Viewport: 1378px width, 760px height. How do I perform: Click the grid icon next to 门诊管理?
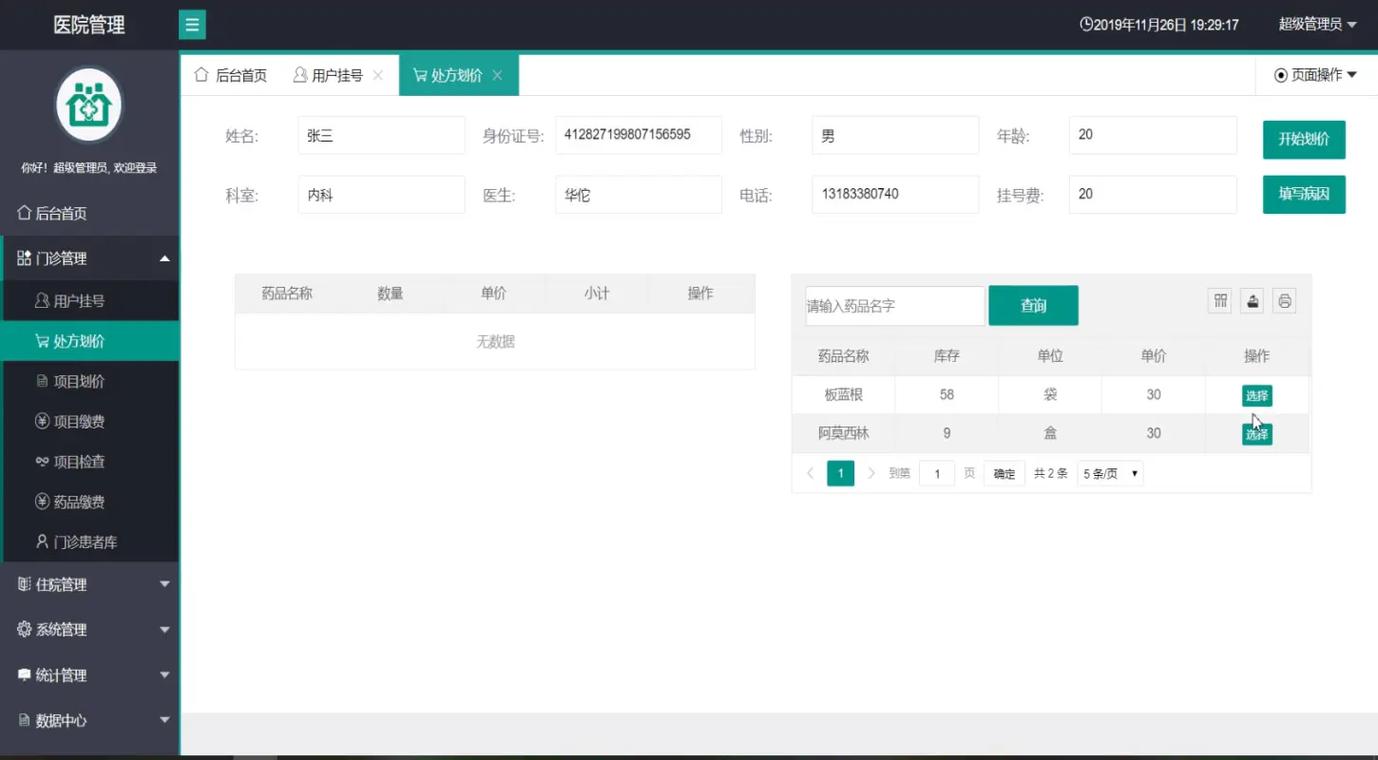click(22, 257)
